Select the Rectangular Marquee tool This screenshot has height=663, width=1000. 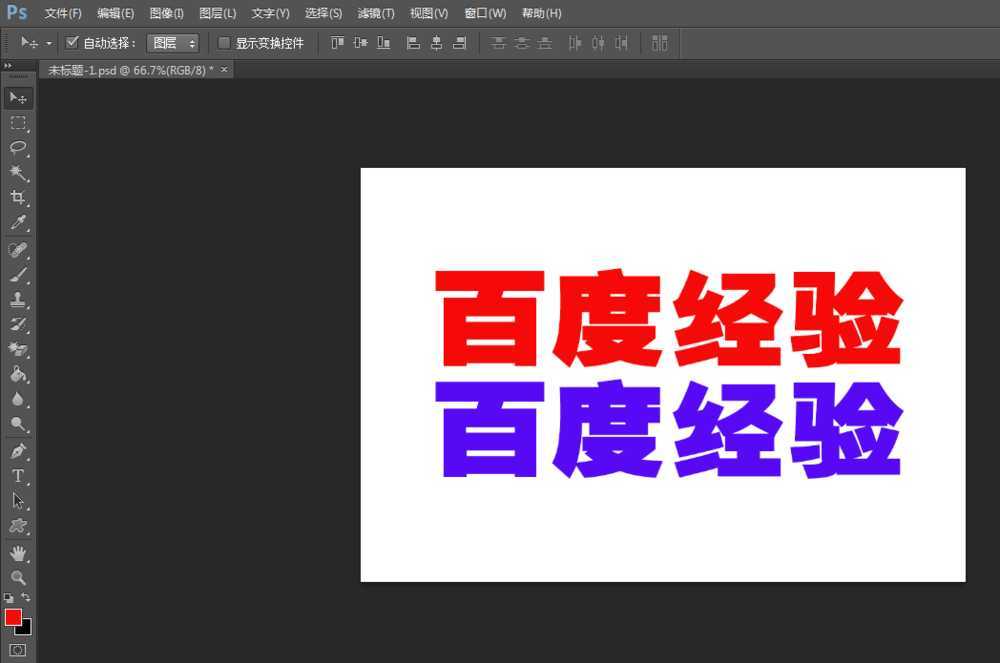coord(18,123)
